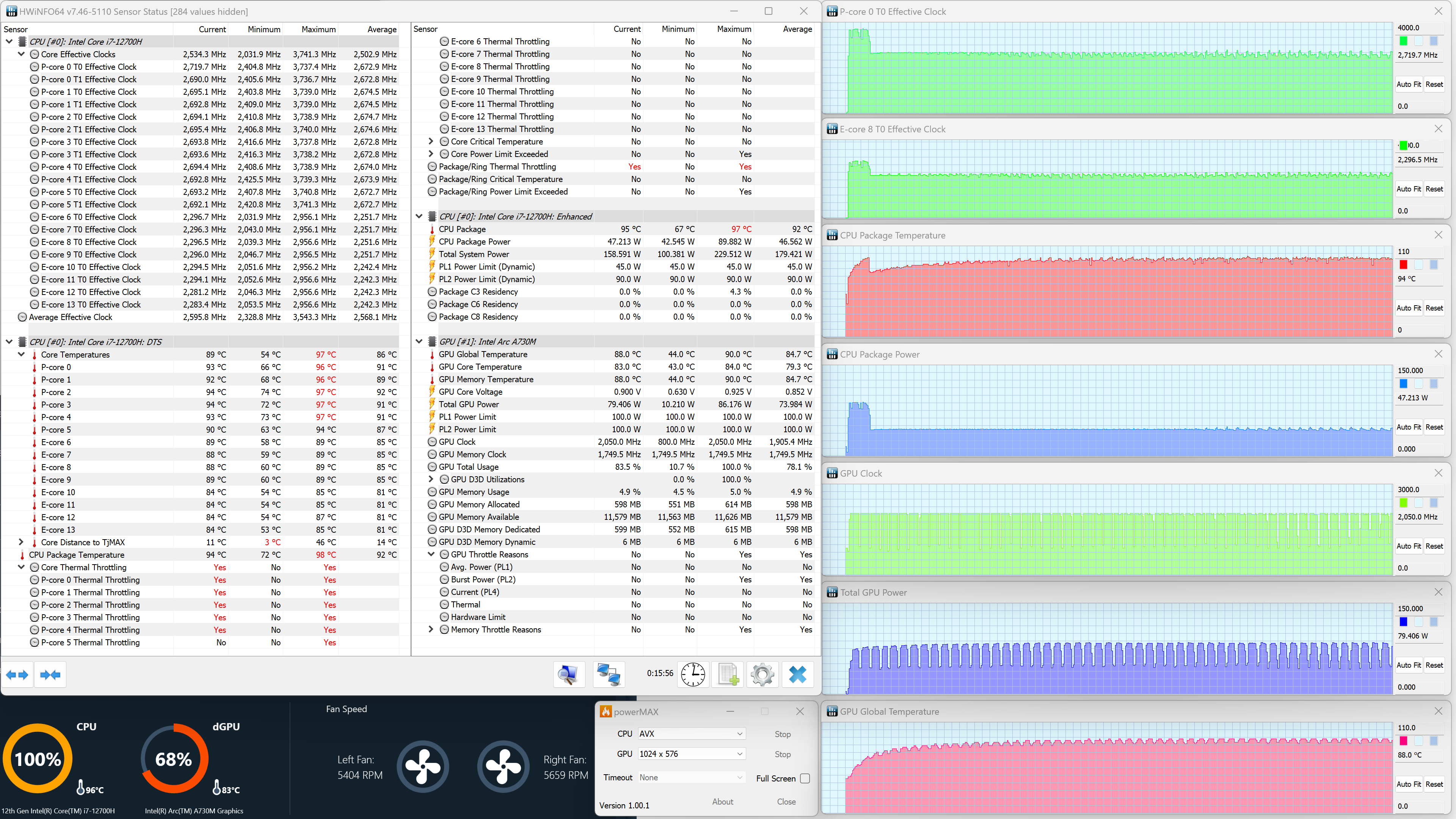Click the blue X close sensors icon

(797, 674)
